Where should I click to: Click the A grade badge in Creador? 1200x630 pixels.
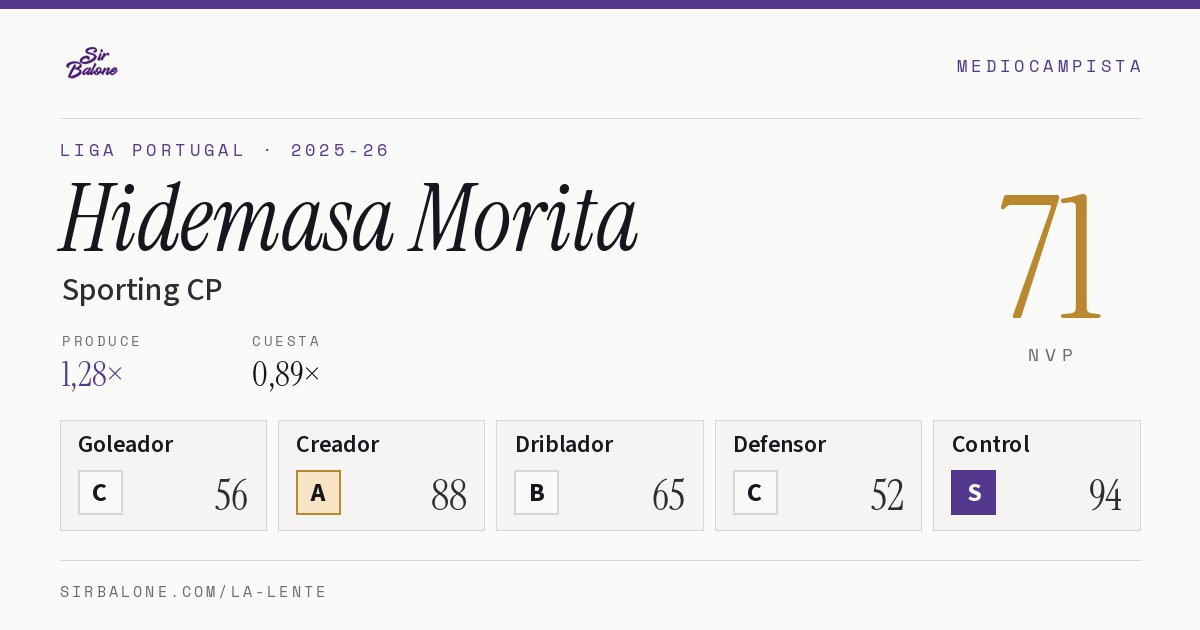pyautogui.click(x=318, y=492)
